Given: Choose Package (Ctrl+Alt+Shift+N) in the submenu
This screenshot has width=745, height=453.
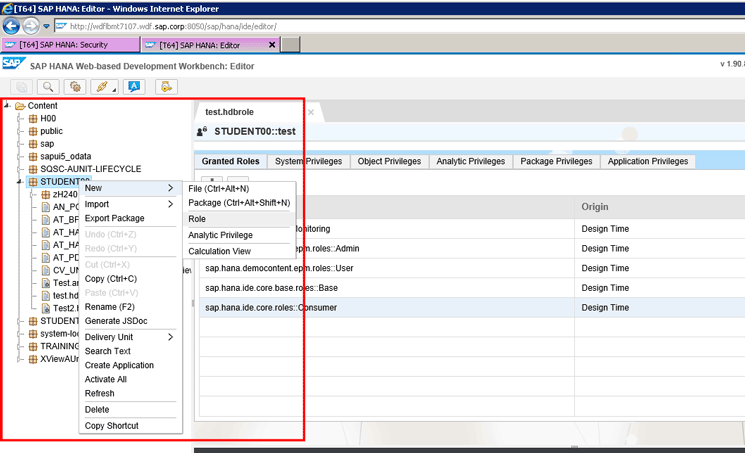Looking at the screenshot, I should coord(239,203).
